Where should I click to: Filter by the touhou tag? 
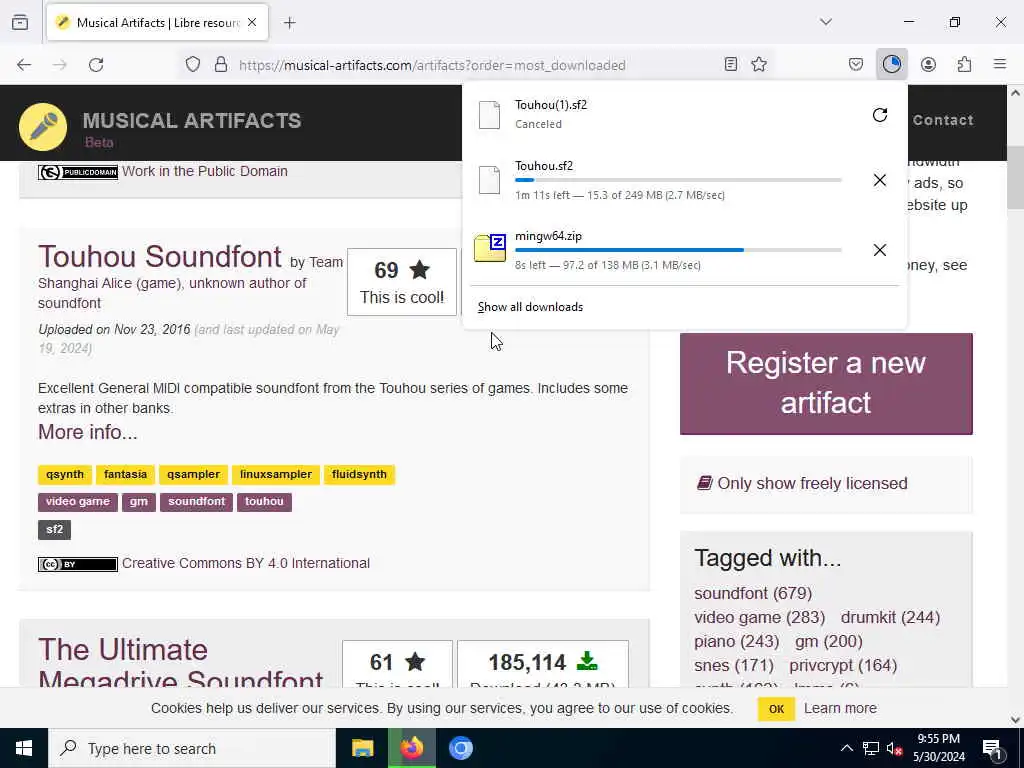264,502
